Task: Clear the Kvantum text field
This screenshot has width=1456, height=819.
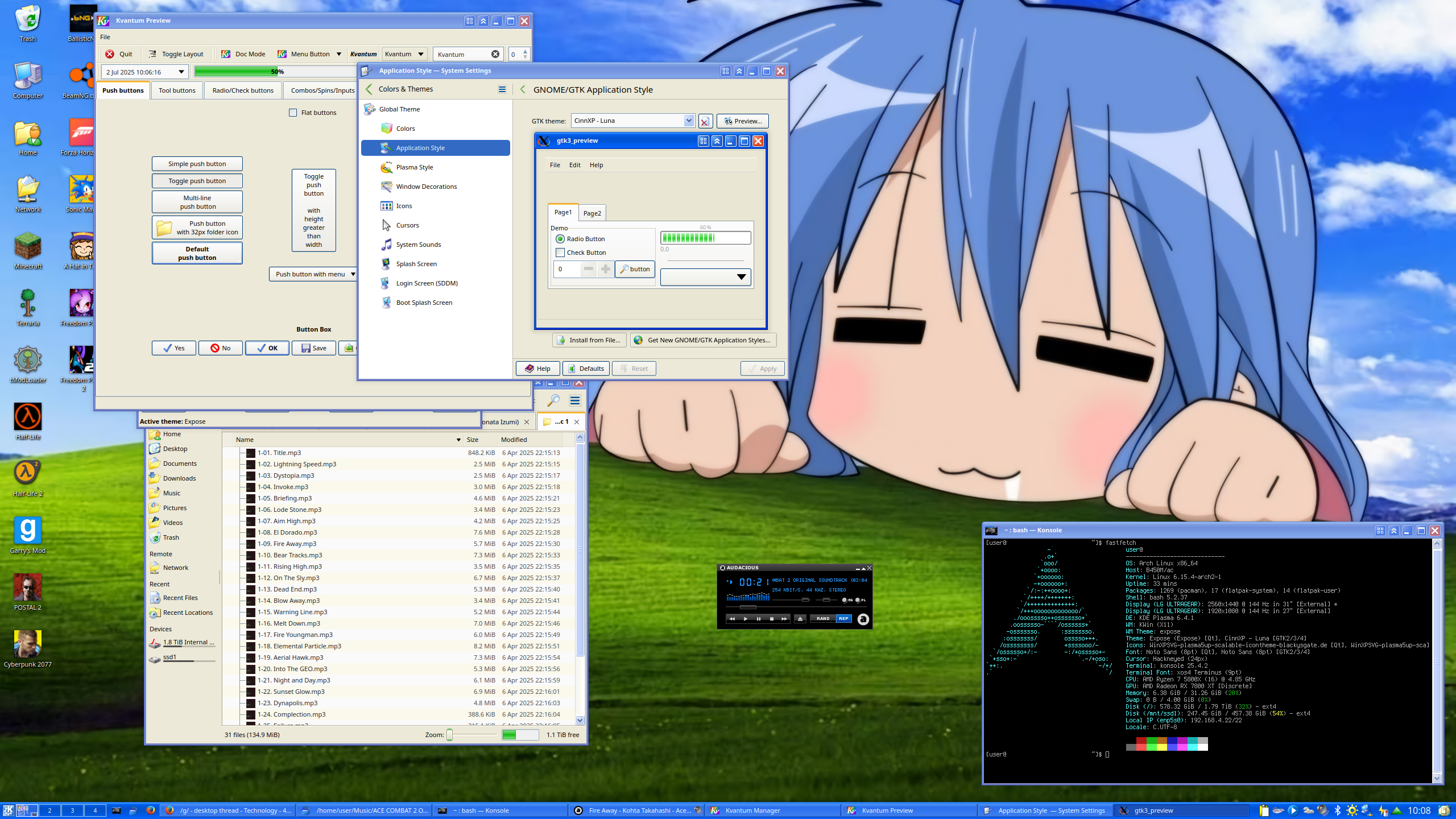Action: tap(495, 54)
